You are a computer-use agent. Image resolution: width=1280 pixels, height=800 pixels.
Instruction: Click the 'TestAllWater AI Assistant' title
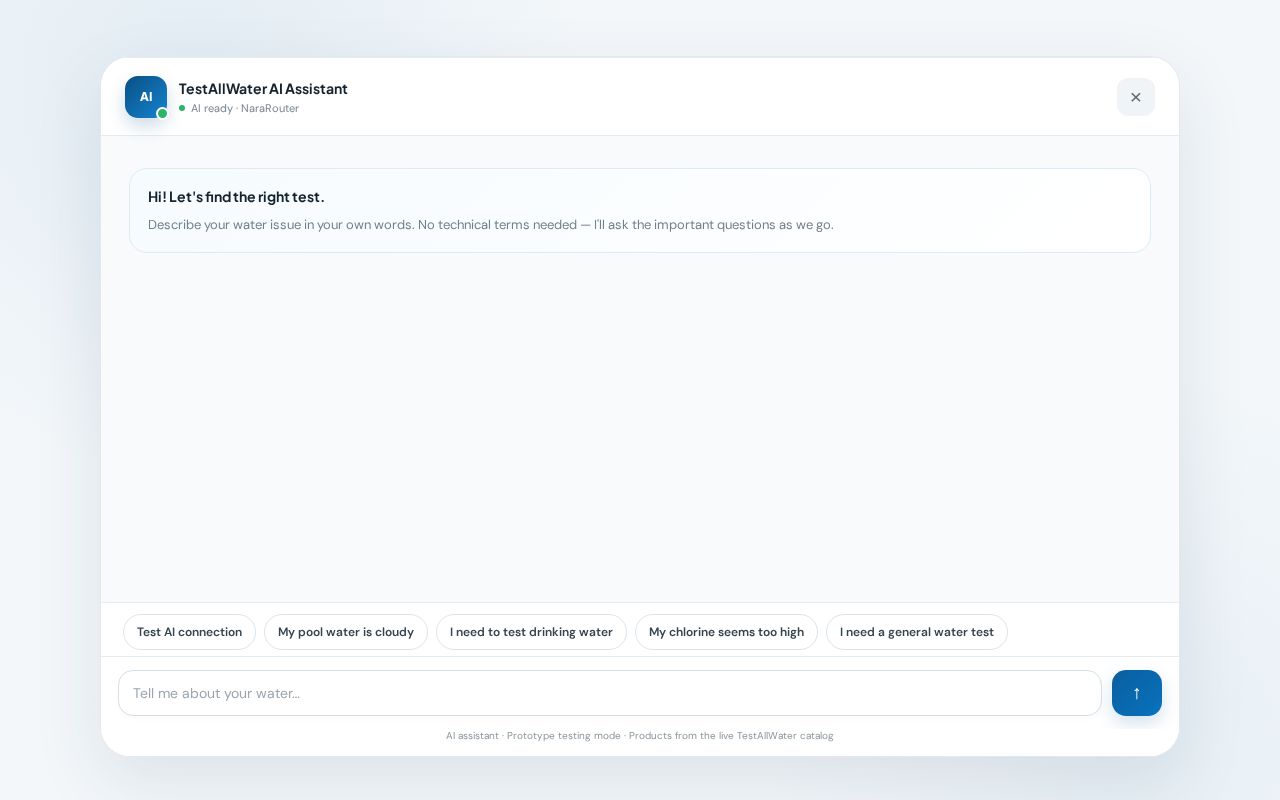(x=263, y=89)
